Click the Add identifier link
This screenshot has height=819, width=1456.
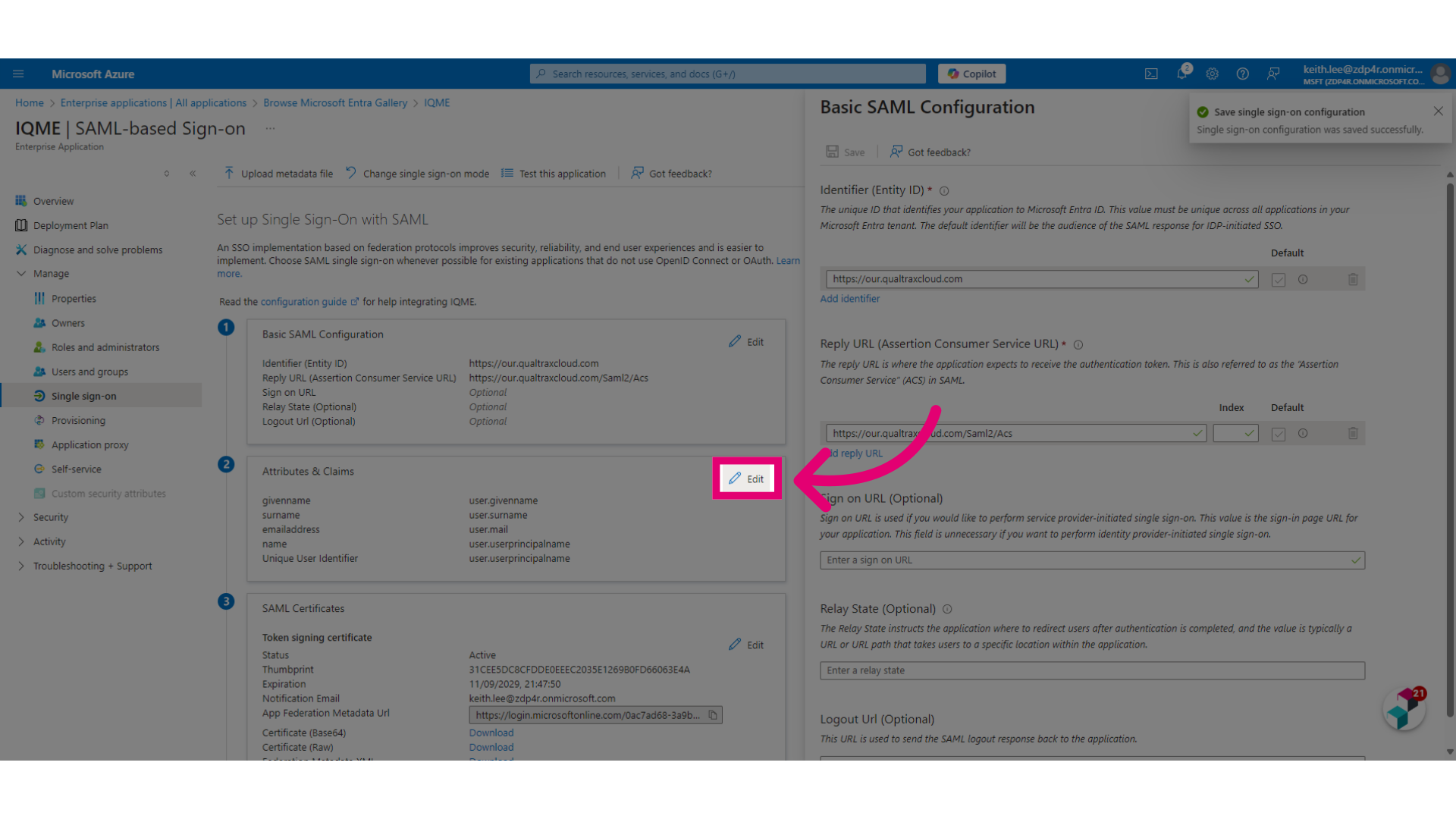(849, 299)
